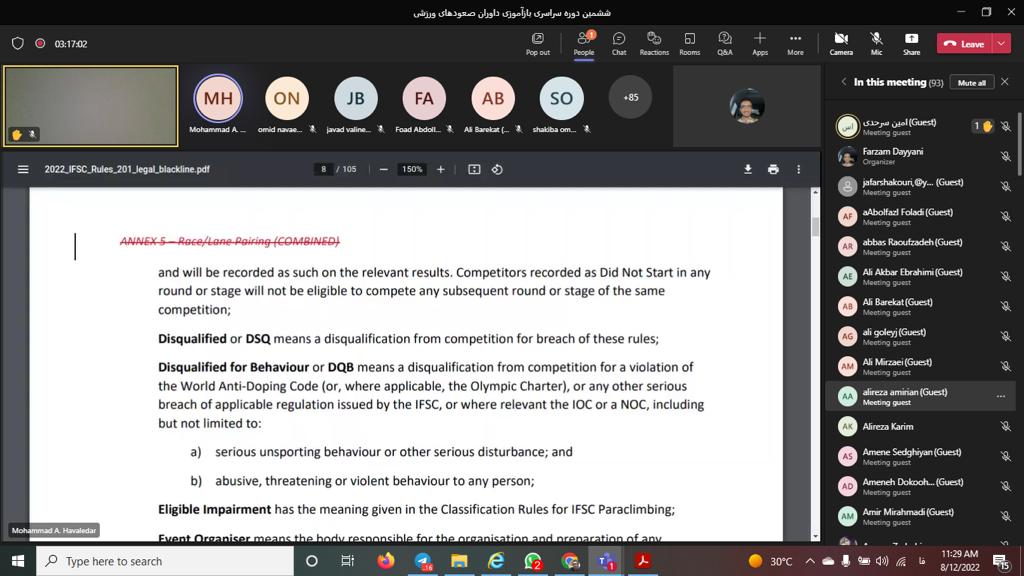Unmute the Mic

coord(876,43)
